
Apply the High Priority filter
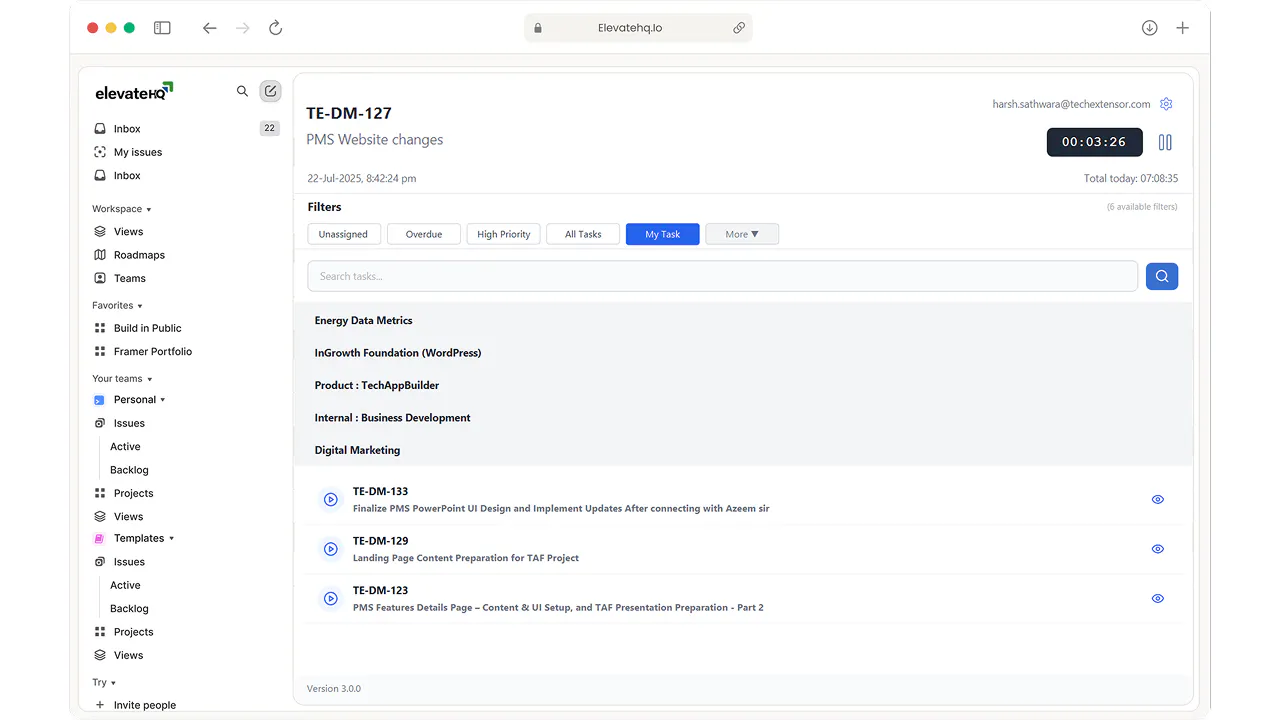(x=504, y=234)
